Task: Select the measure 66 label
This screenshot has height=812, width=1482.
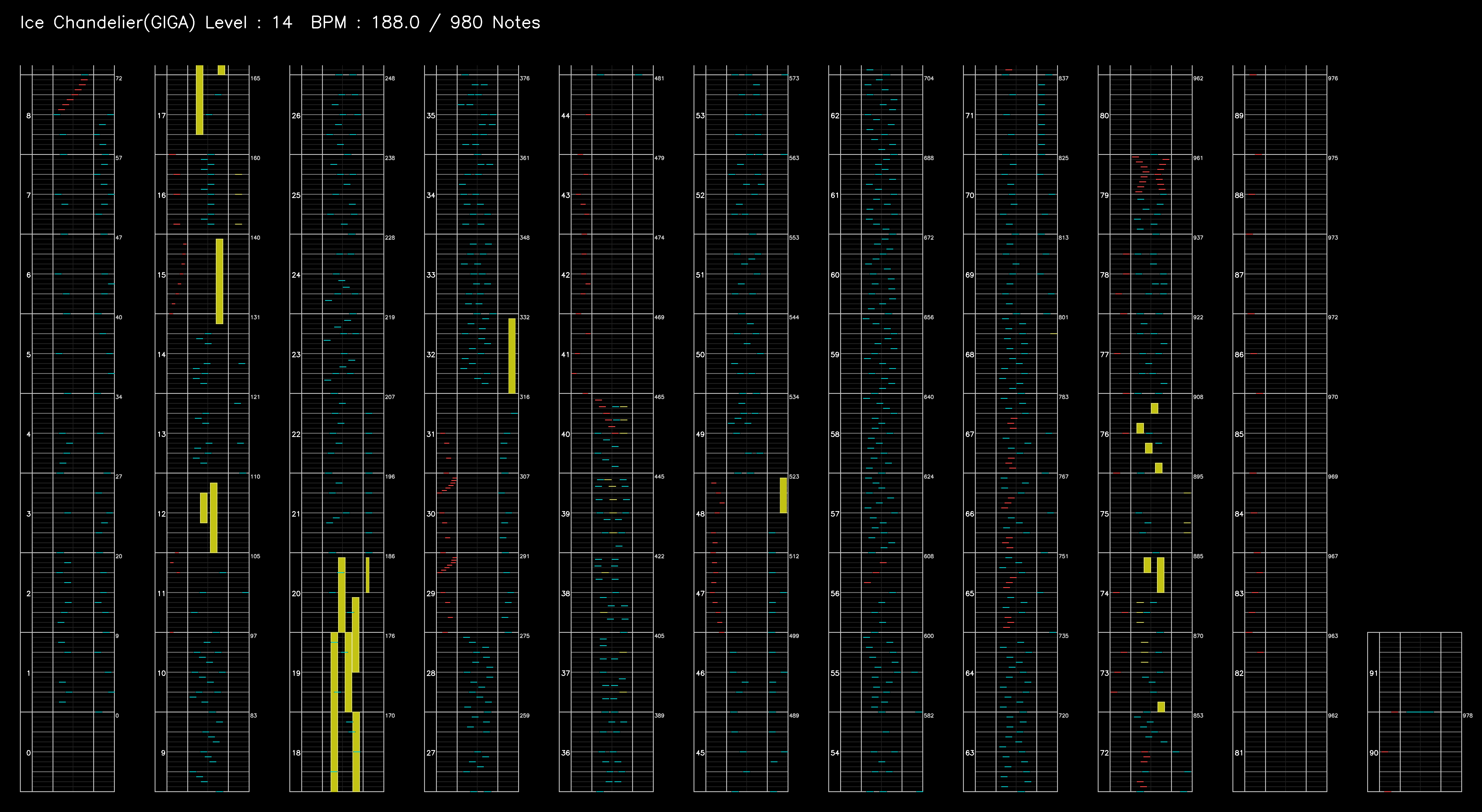Action: tap(969, 514)
